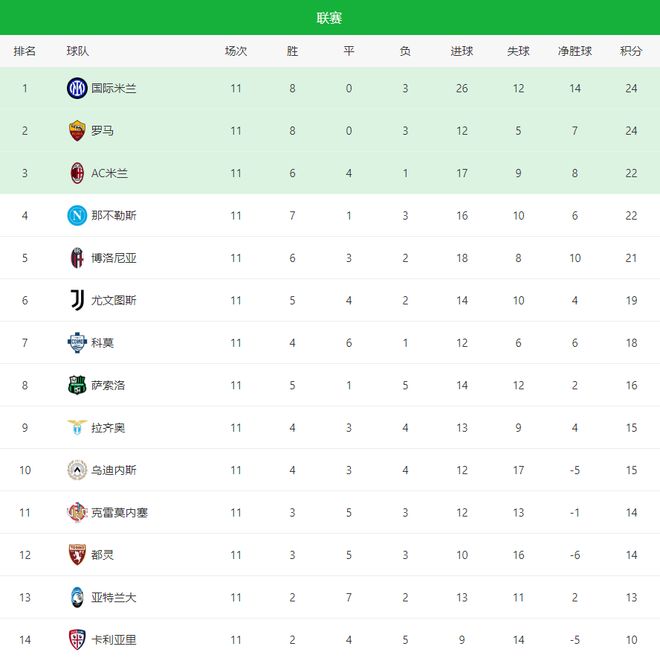Open the 卡利亚里 team link
660x658 pixels.
pyautogui.click(x=114, y=640)
